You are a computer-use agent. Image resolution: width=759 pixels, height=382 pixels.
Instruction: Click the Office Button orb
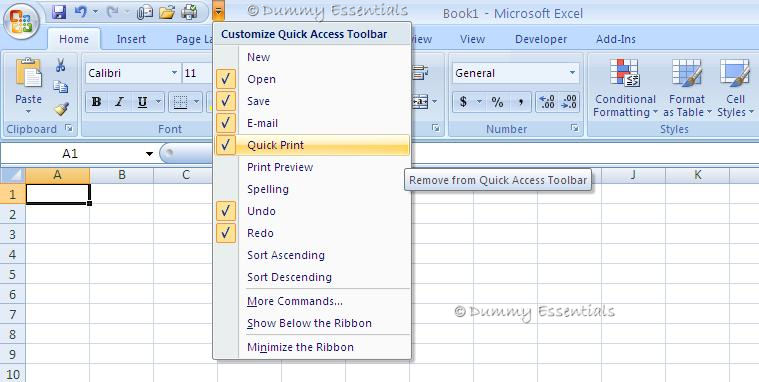click(21, 21)
